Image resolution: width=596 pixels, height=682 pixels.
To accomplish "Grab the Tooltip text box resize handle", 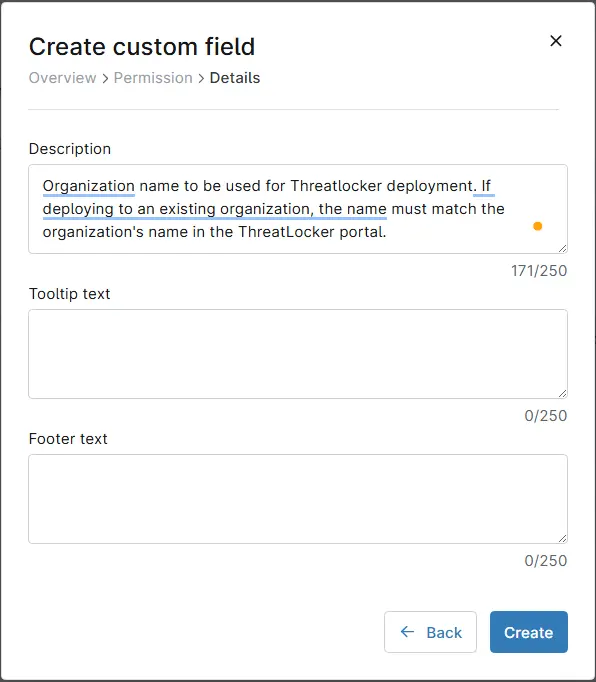I will coord(563,393).
